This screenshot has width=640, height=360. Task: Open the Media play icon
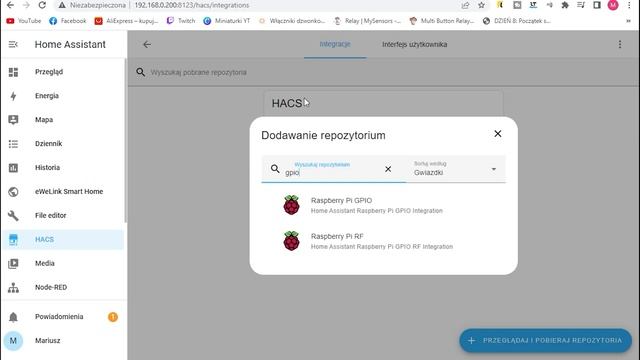[x=13, y=264]
